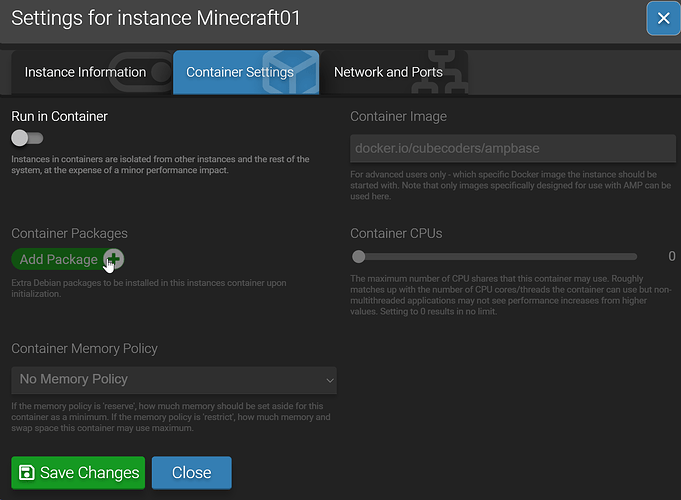681x500 pixels.
Task: Click the Settings for instance Minecraft01 title
Action: click(x=155, y=18)
